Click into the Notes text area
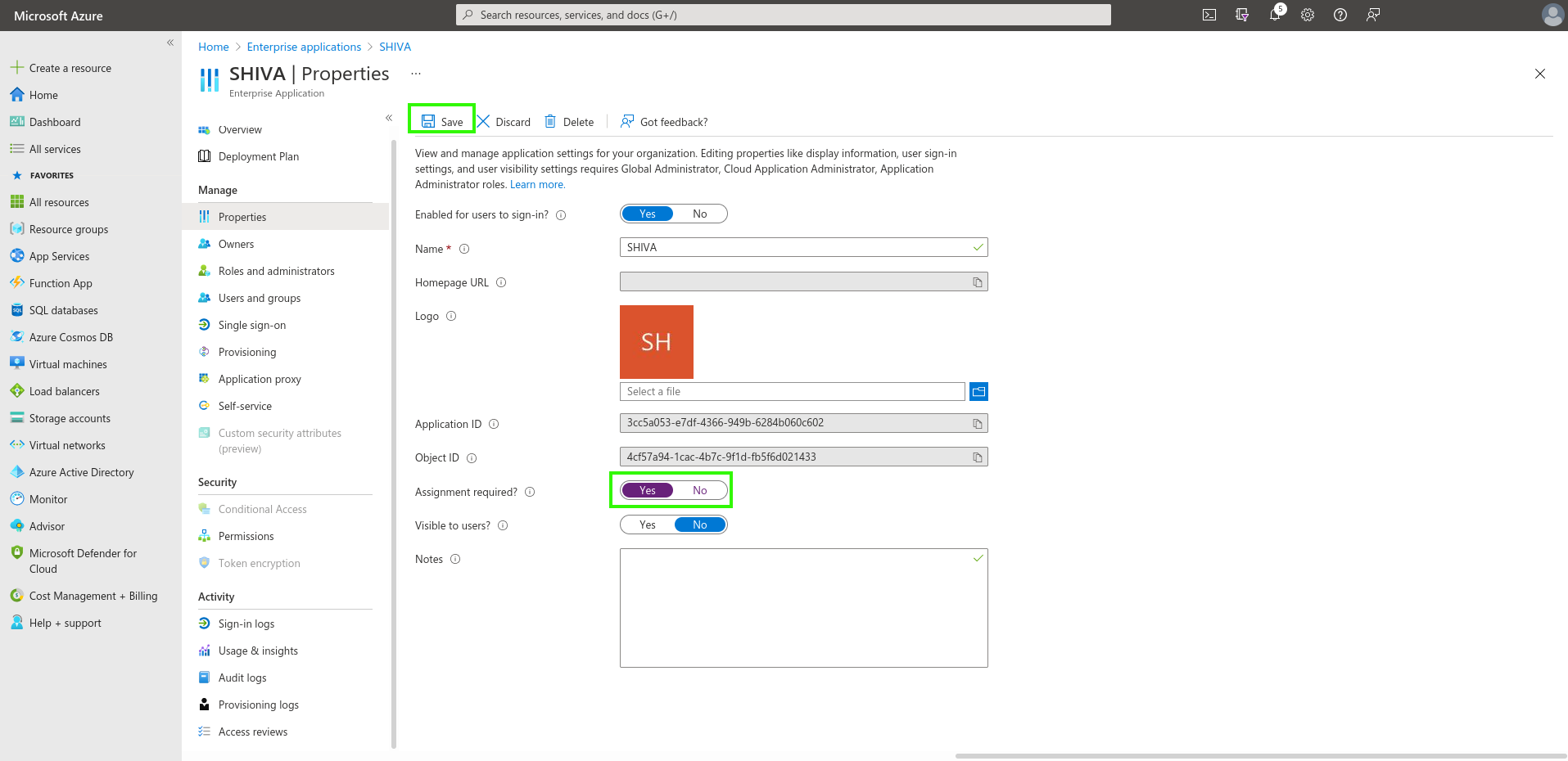The height and width of the screenshot is (761, 1568). tap(803, 608)
